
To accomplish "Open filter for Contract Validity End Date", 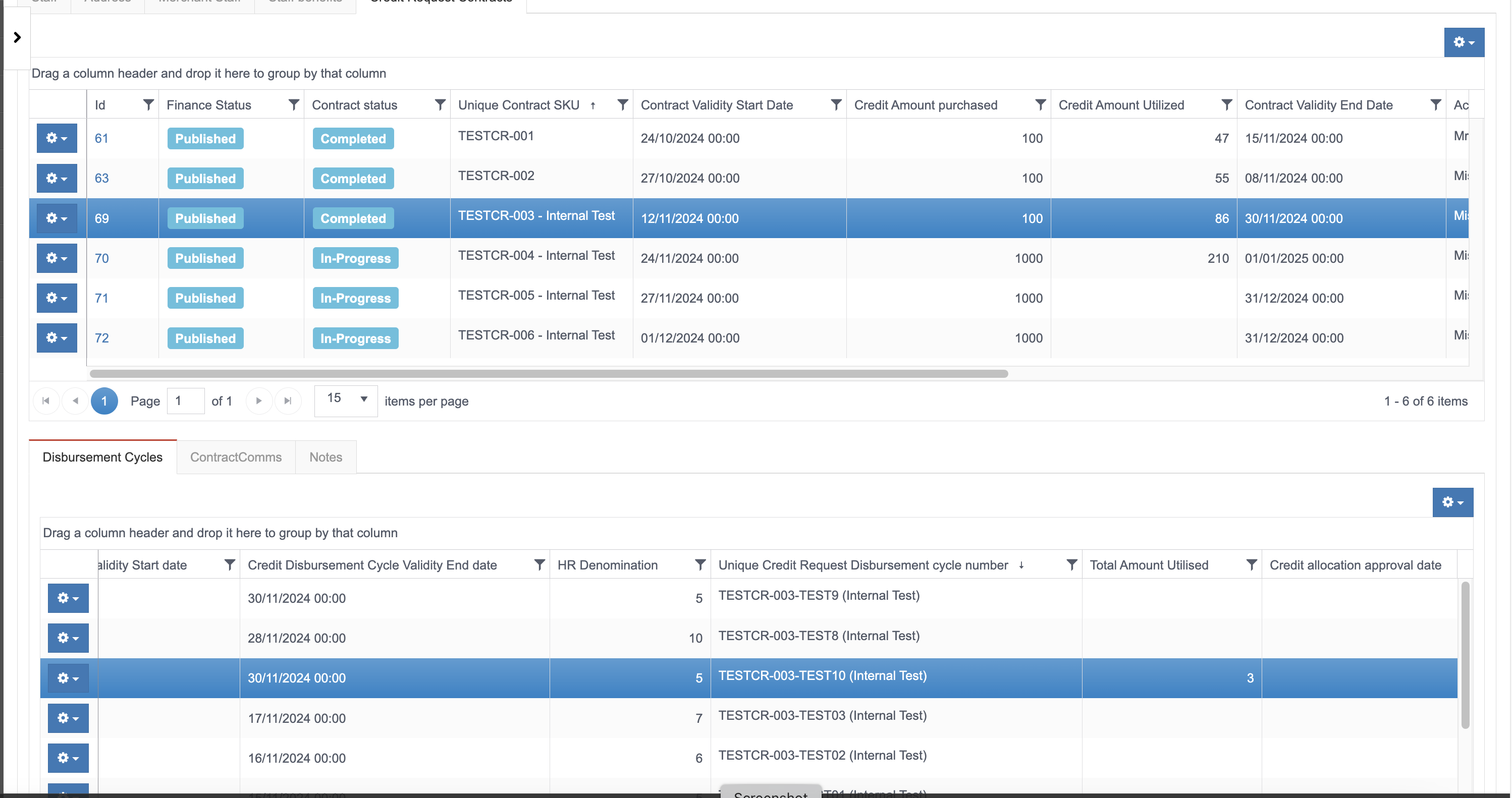I will coord(1435,105).
